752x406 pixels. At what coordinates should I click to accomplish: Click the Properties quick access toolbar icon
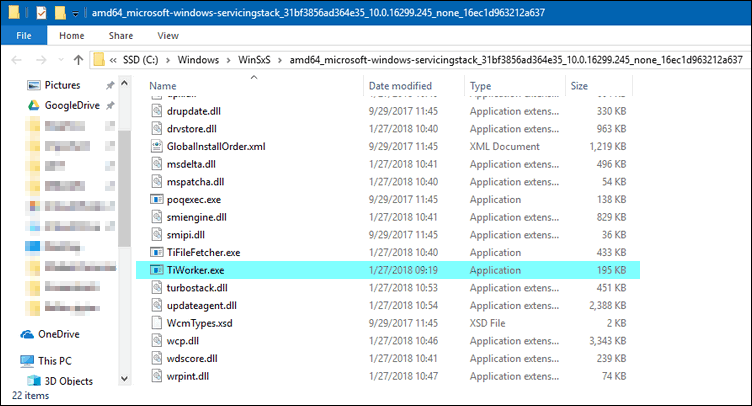pos(41,13)
